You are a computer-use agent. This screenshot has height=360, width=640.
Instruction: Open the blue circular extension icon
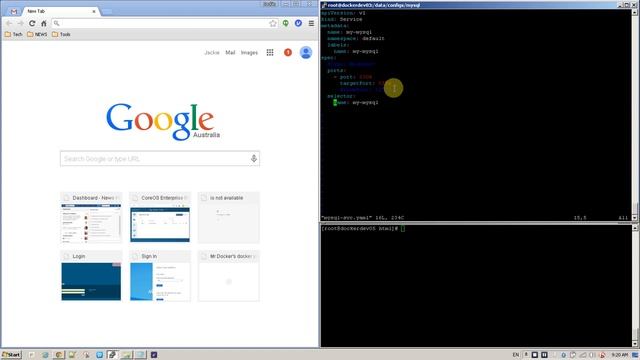pyautogui.click(x=298, y=24)
